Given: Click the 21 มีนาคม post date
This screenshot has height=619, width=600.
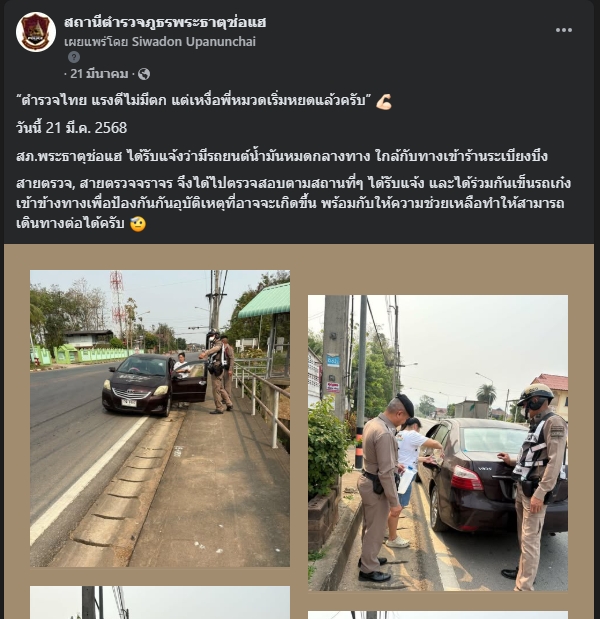Looking at the screenshot, I should point(99,74).
